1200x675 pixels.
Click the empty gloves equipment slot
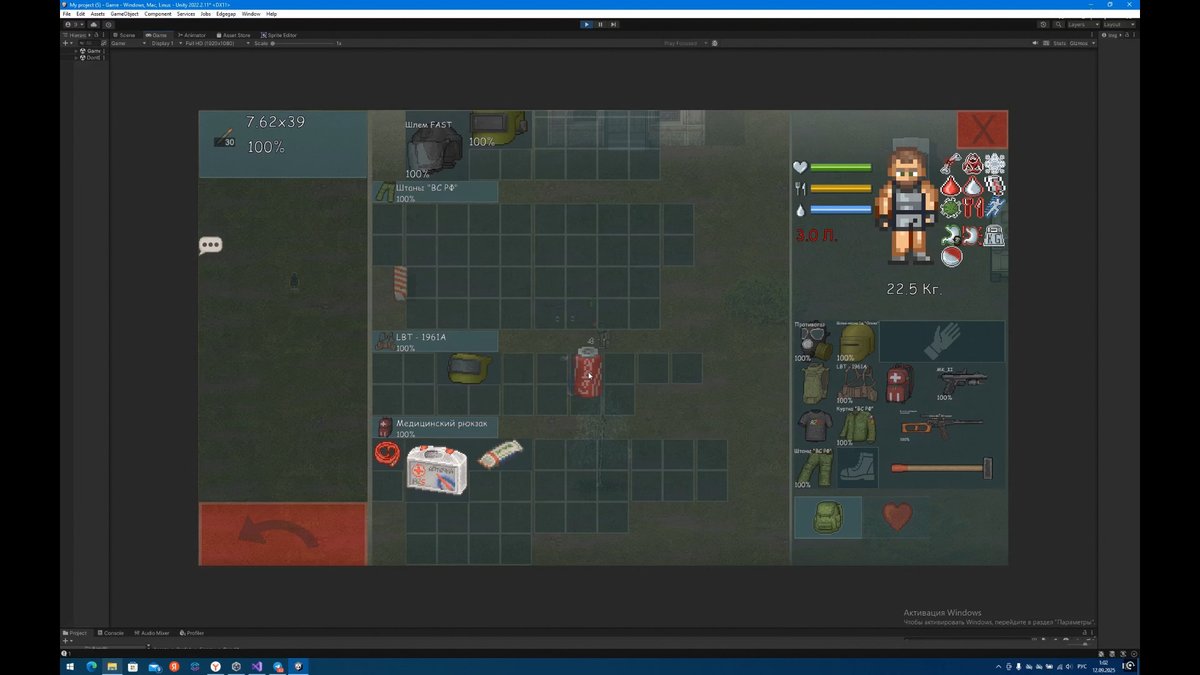tap(942, 341)
